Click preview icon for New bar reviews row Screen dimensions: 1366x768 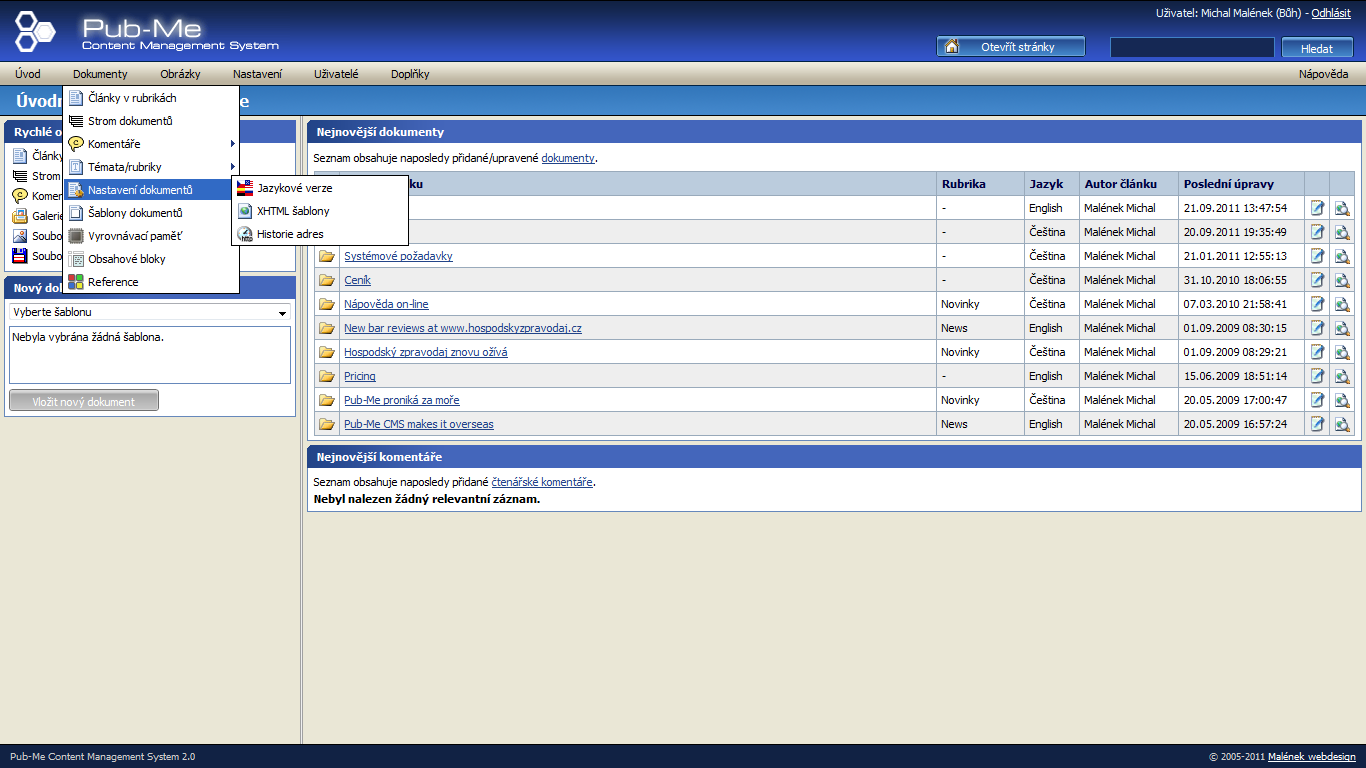(1342, 328)
